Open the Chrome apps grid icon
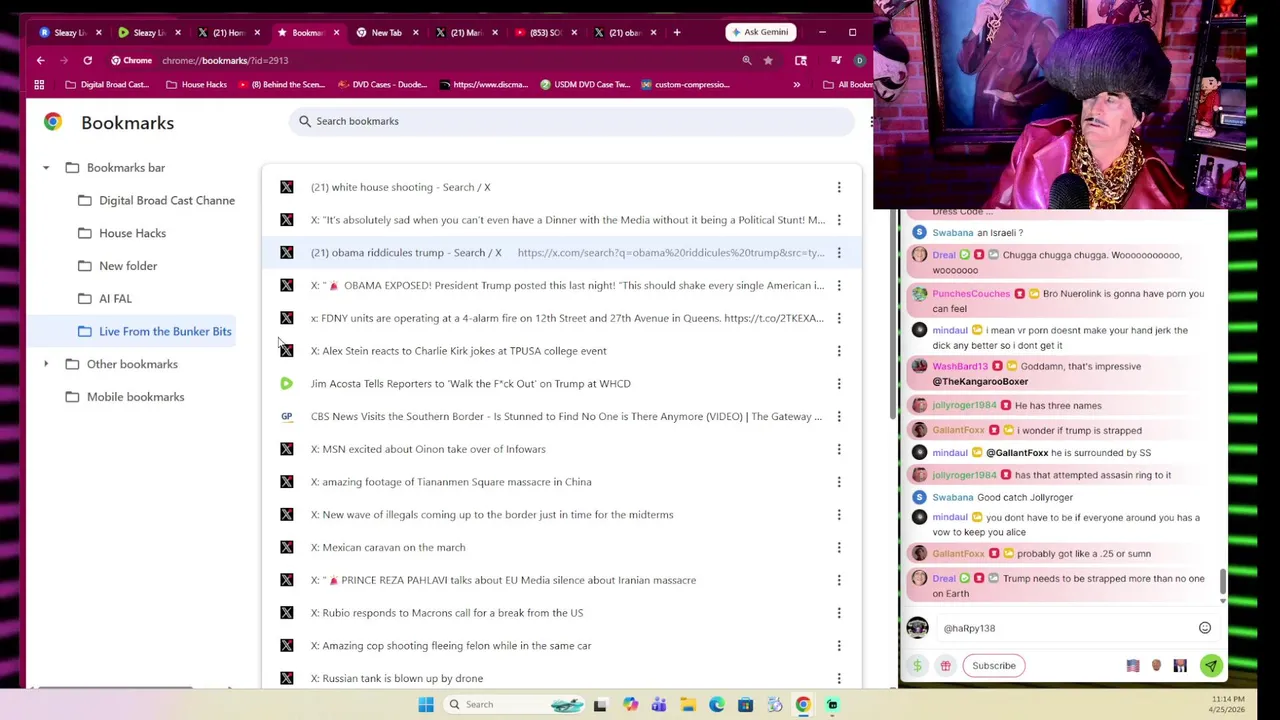The width and height of the screenshot is (1280, 720). click(x=40, y=85)
